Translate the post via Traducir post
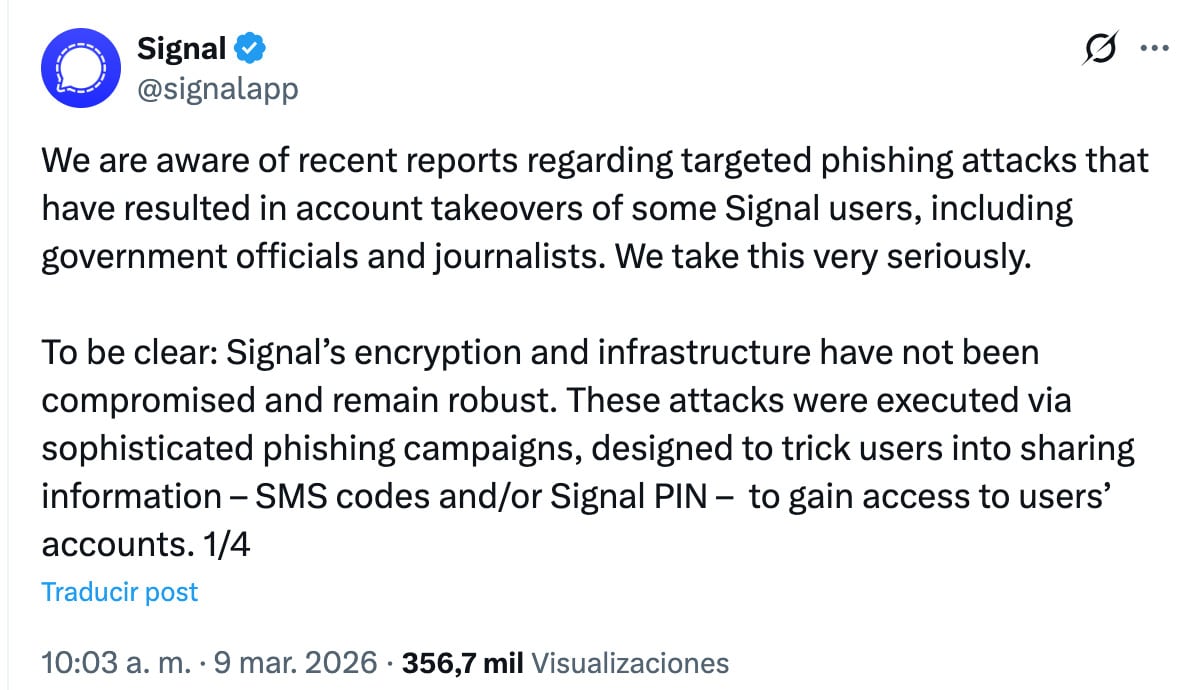 tap(119, 592)
